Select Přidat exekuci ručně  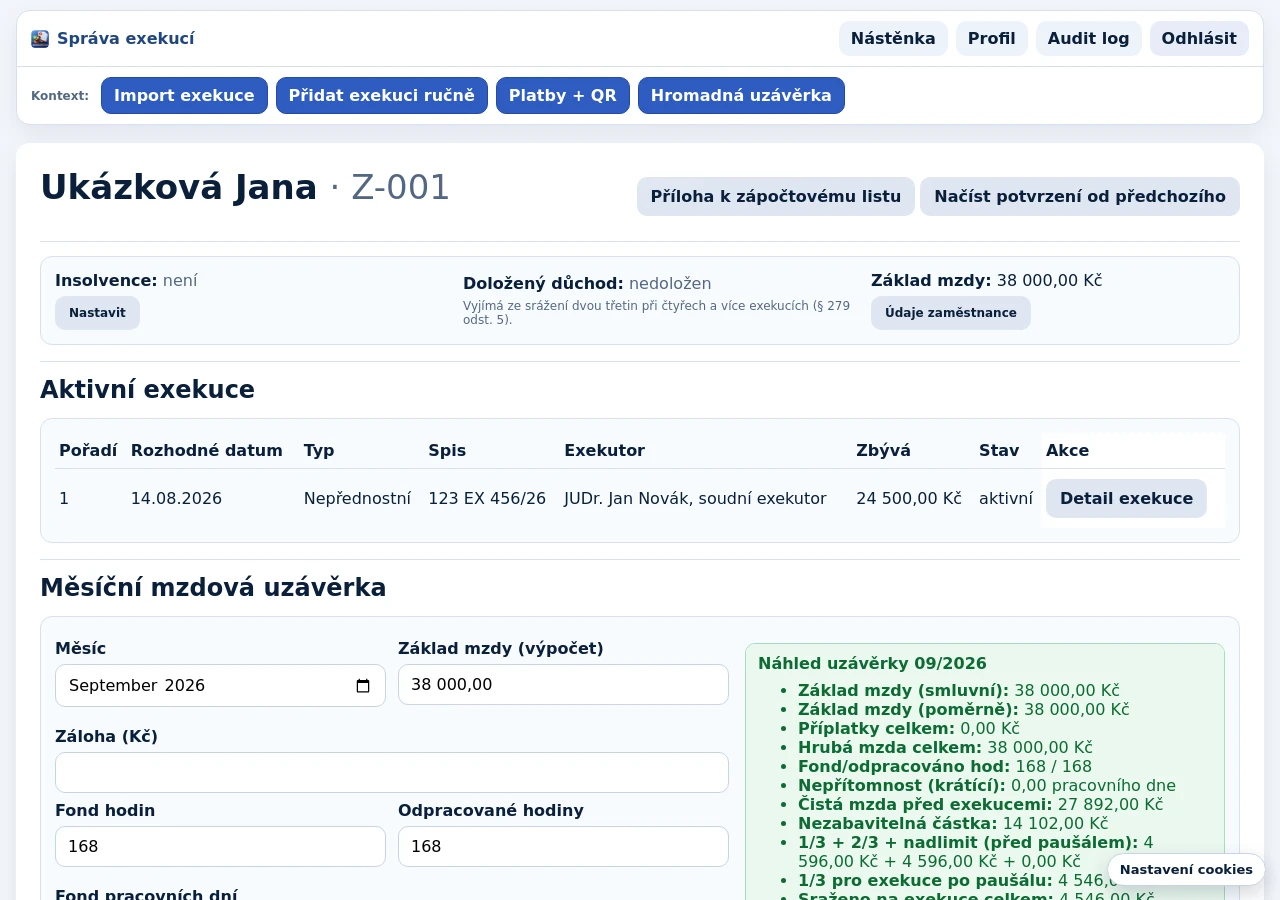382,96
